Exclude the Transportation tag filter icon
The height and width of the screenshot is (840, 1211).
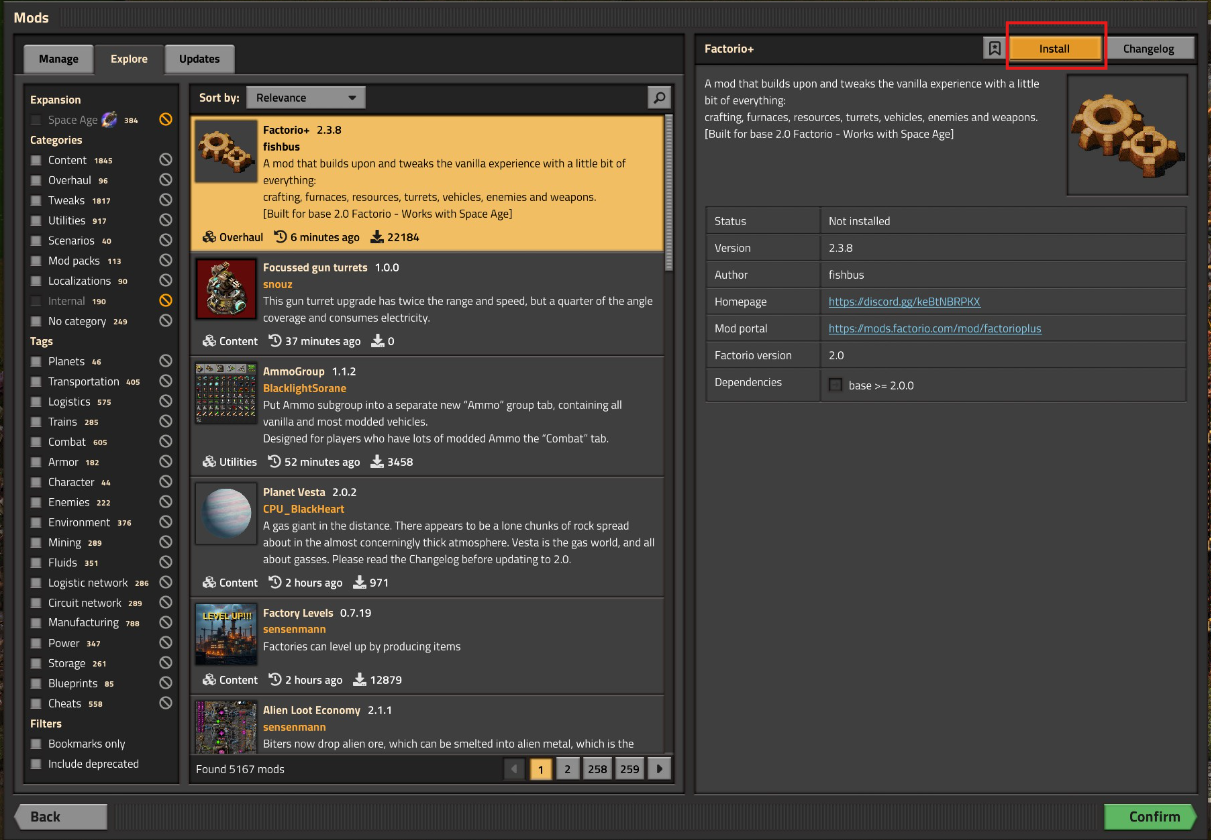(166, 381)
